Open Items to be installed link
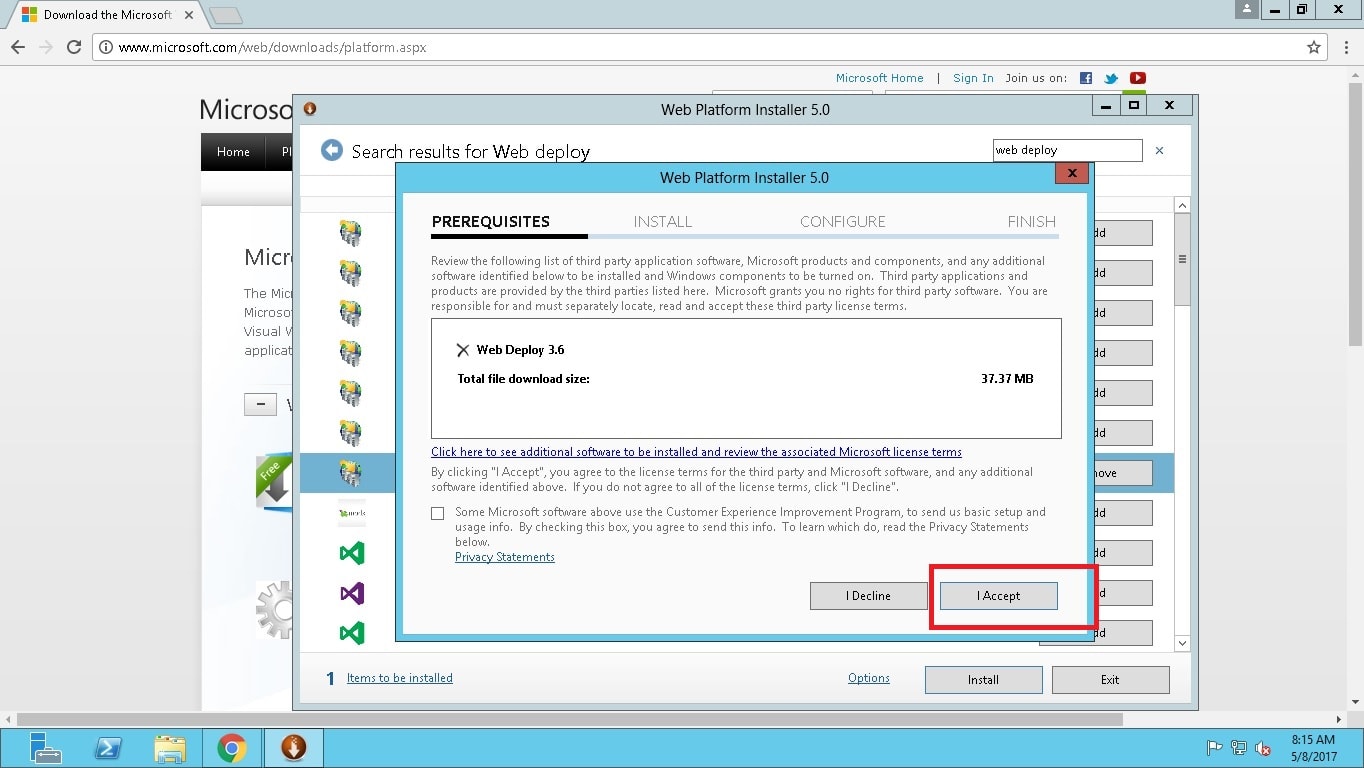Image resolution: width=1364 pixels, height=768 pixels. tap(399, 678)
